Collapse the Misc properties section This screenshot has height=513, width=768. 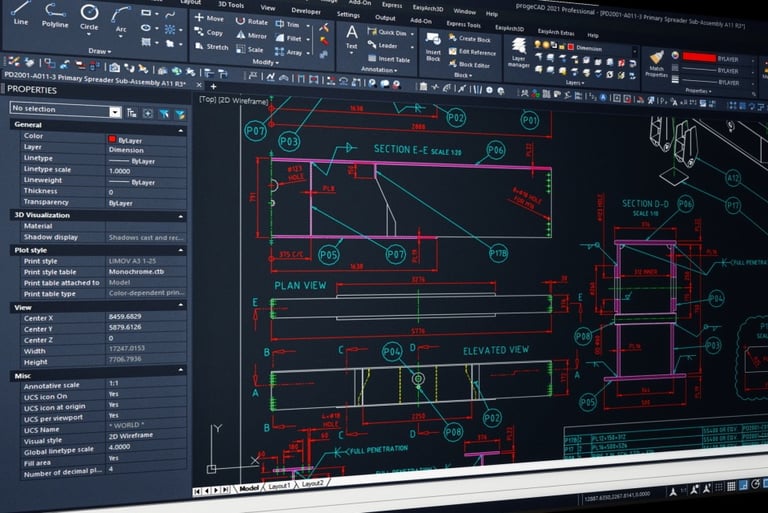coord(181,370)
